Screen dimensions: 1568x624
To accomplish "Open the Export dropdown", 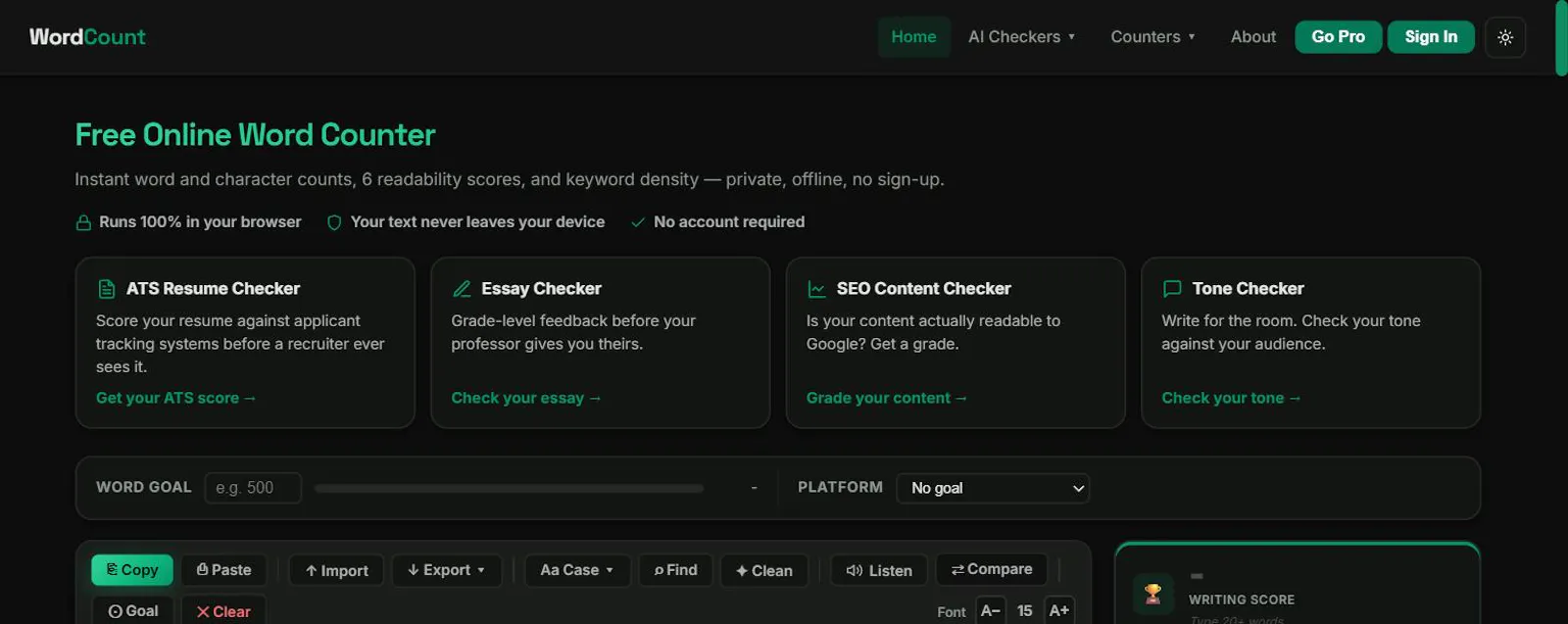I will (x=447, y=571).
